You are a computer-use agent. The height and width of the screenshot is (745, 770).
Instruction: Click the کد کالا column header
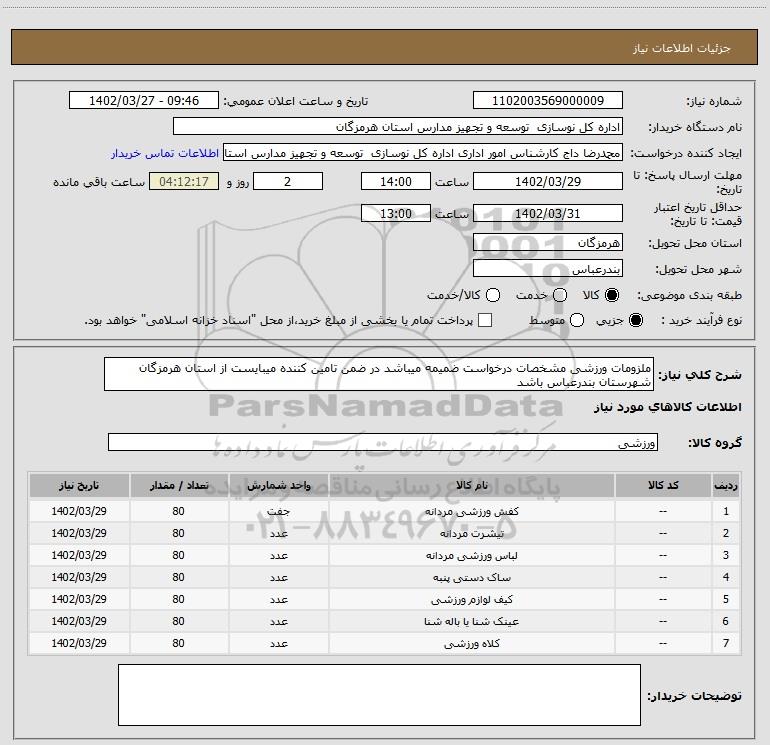pos(663,486)
